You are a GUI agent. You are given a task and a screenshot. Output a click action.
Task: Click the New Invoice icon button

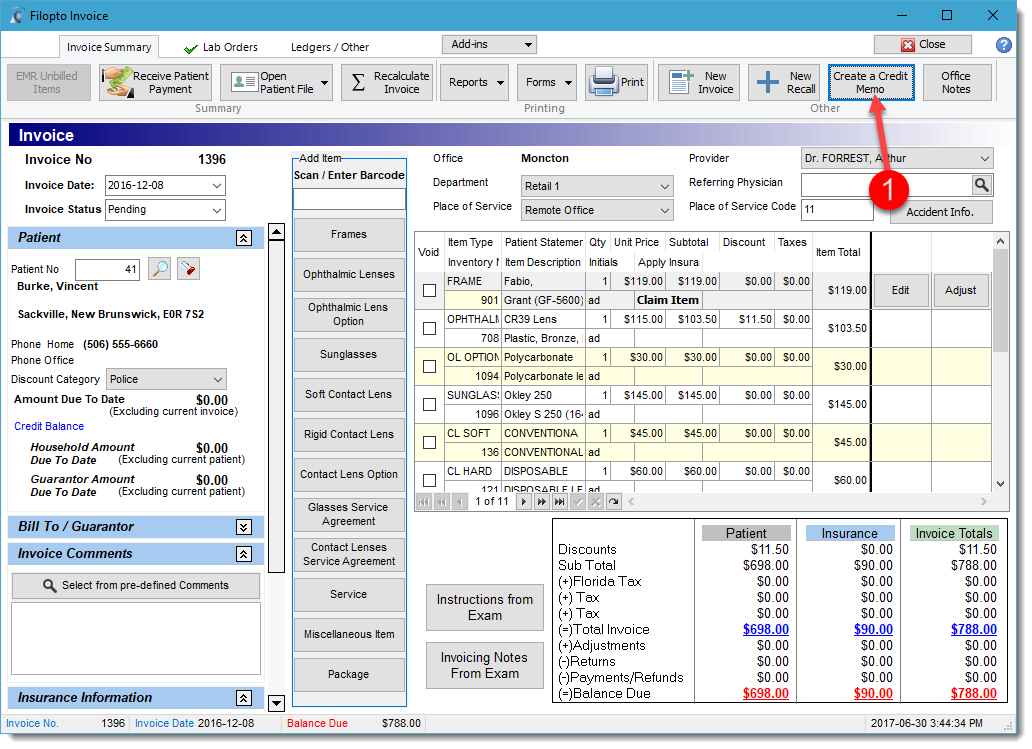pyautogui.click(x=700, y=82)
